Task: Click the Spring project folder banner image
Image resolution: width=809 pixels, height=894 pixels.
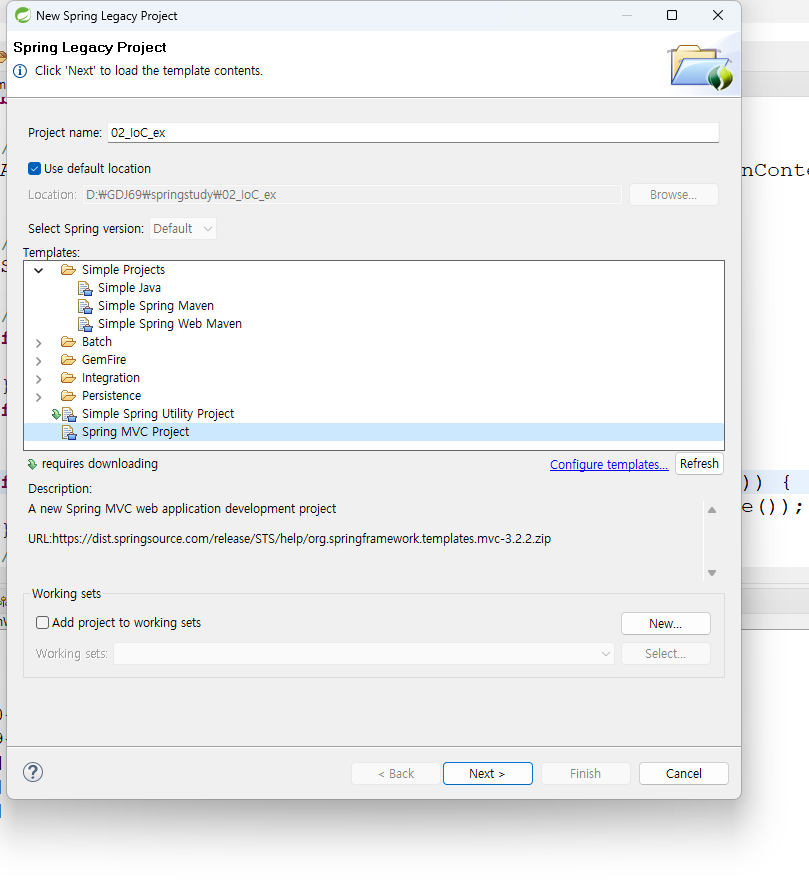Action: coord(701,67)
